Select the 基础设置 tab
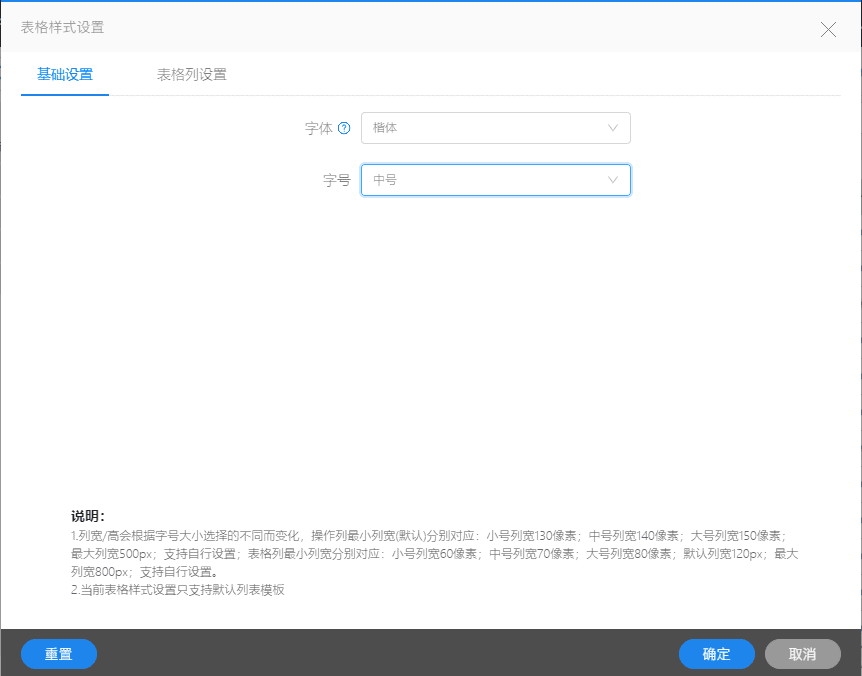The height and width of the screenshot is (676, 862). coord(65,74)
